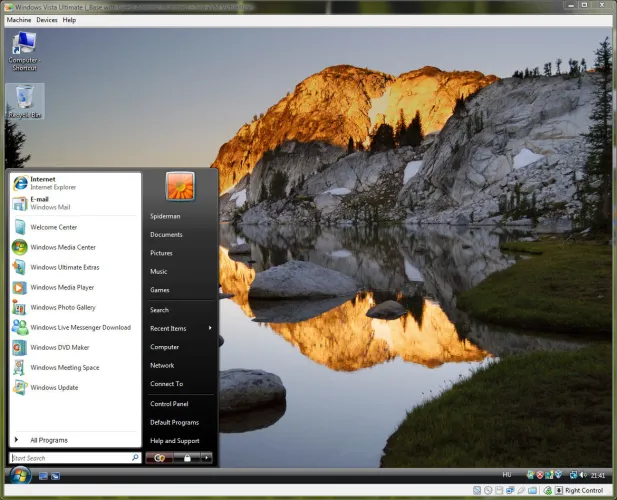The image size is (617, 500).
Task: Open Windows Photo Gallery
Action: pyautogui.click(x=75, y=308)
